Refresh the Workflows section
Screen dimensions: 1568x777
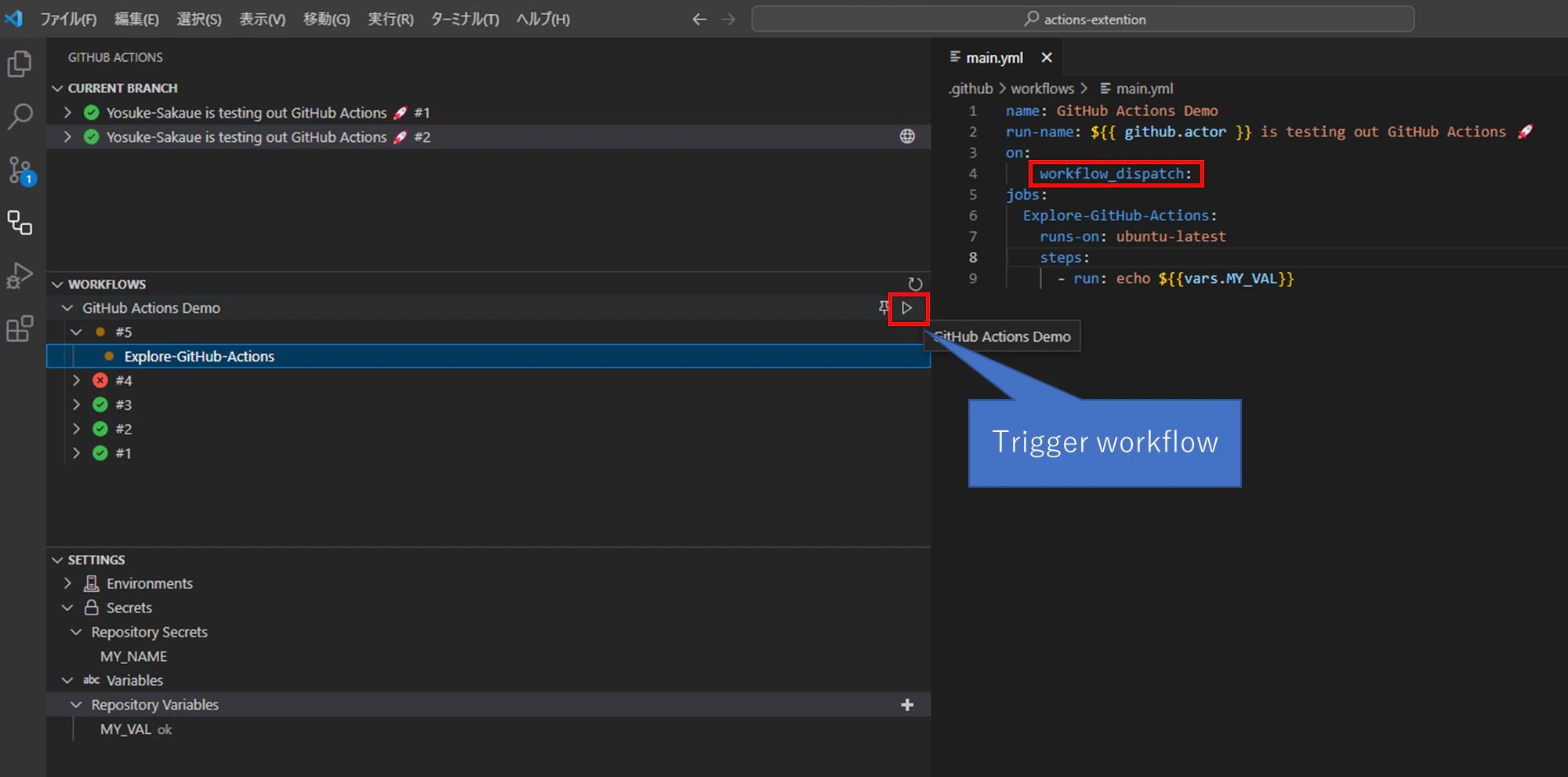(x=915, y=284)
